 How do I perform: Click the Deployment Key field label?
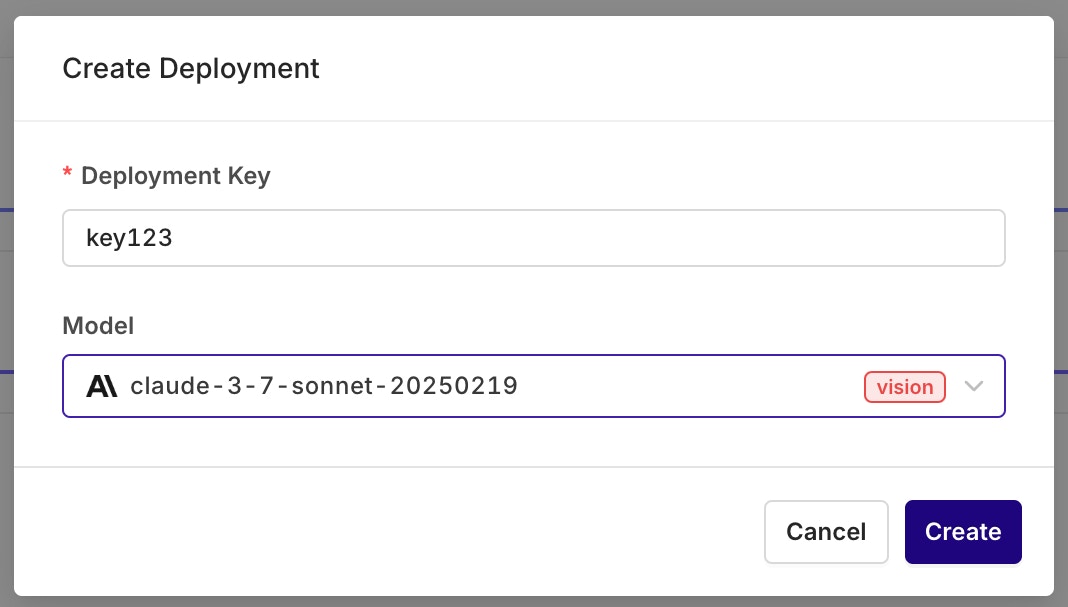click(x=175, y=176)
